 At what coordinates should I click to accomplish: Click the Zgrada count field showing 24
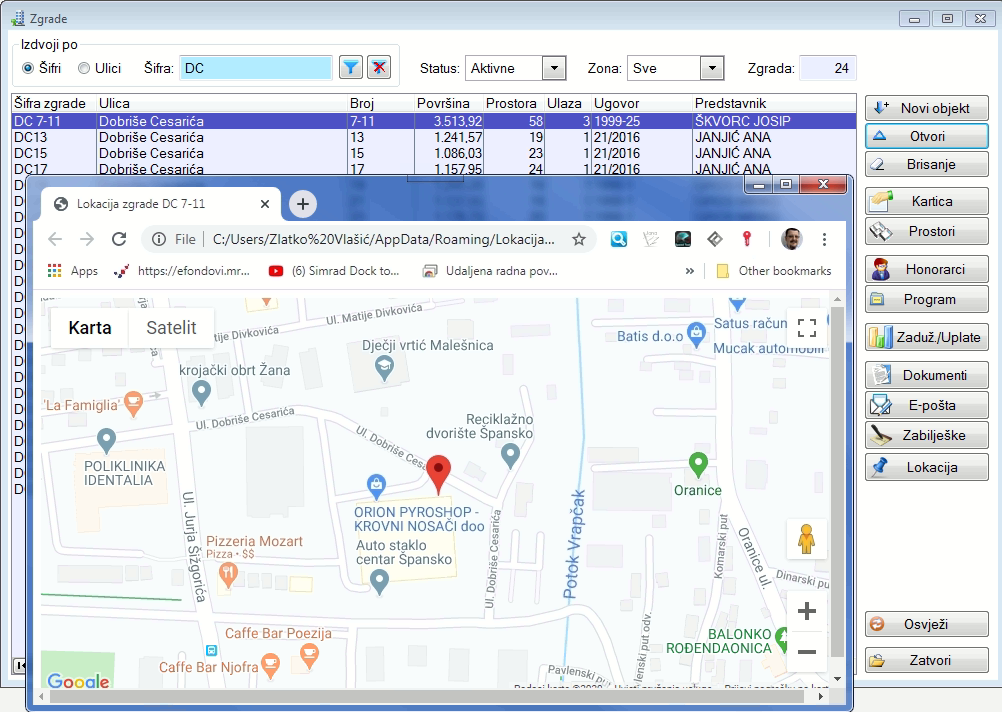[x=828, y=68]
